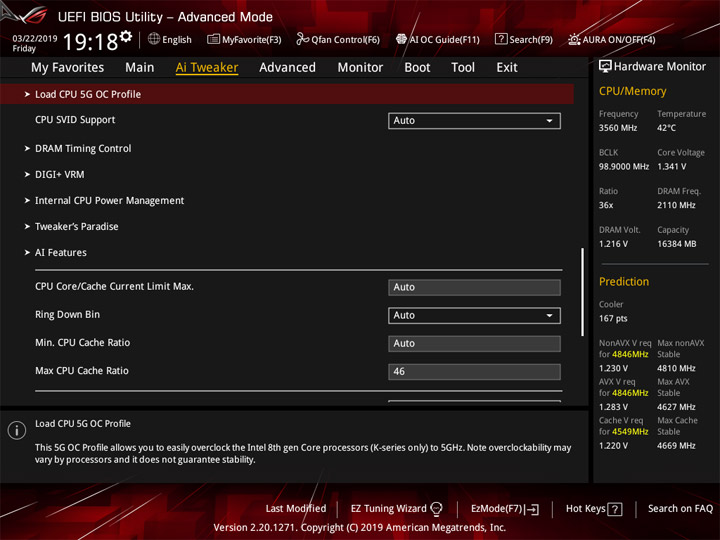Image resolution: width=720 pixels, height=540 pixels.
Task: Click the 1.216 V DRAM Volt. value
Action: click(613, 244)
